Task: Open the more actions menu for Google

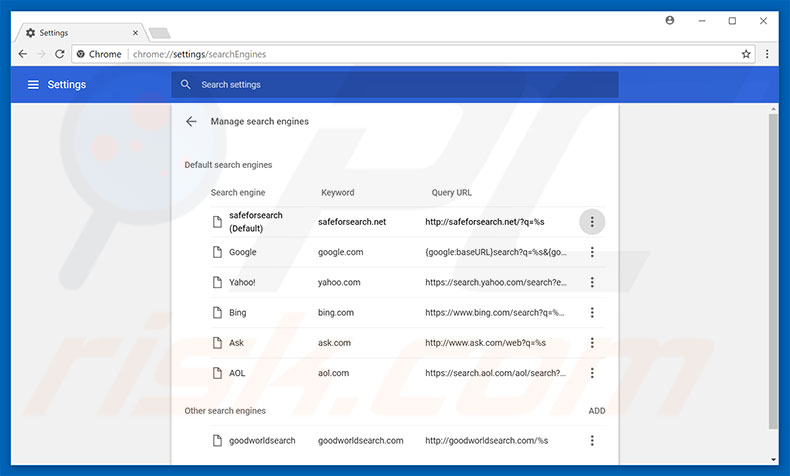Action: 592,252
